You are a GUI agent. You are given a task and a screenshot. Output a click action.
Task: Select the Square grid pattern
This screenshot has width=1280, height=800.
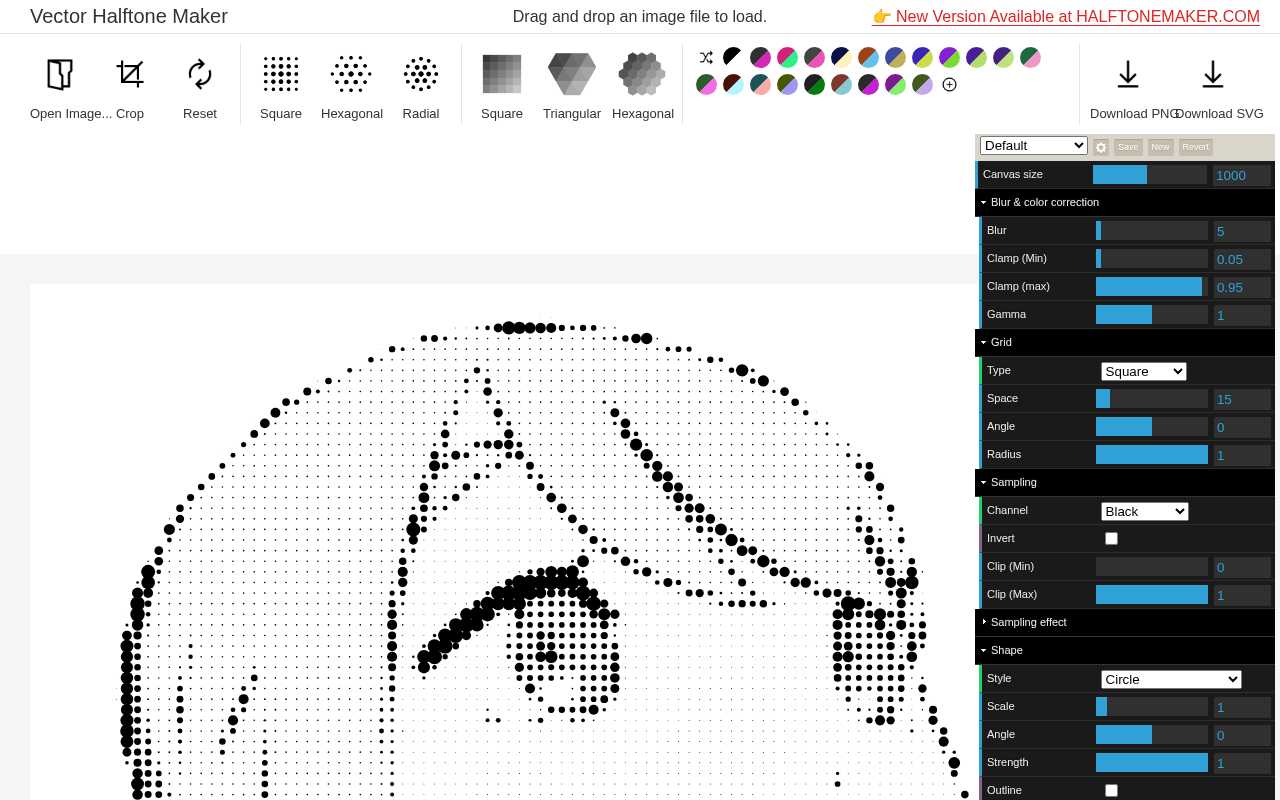coord(280,74)
